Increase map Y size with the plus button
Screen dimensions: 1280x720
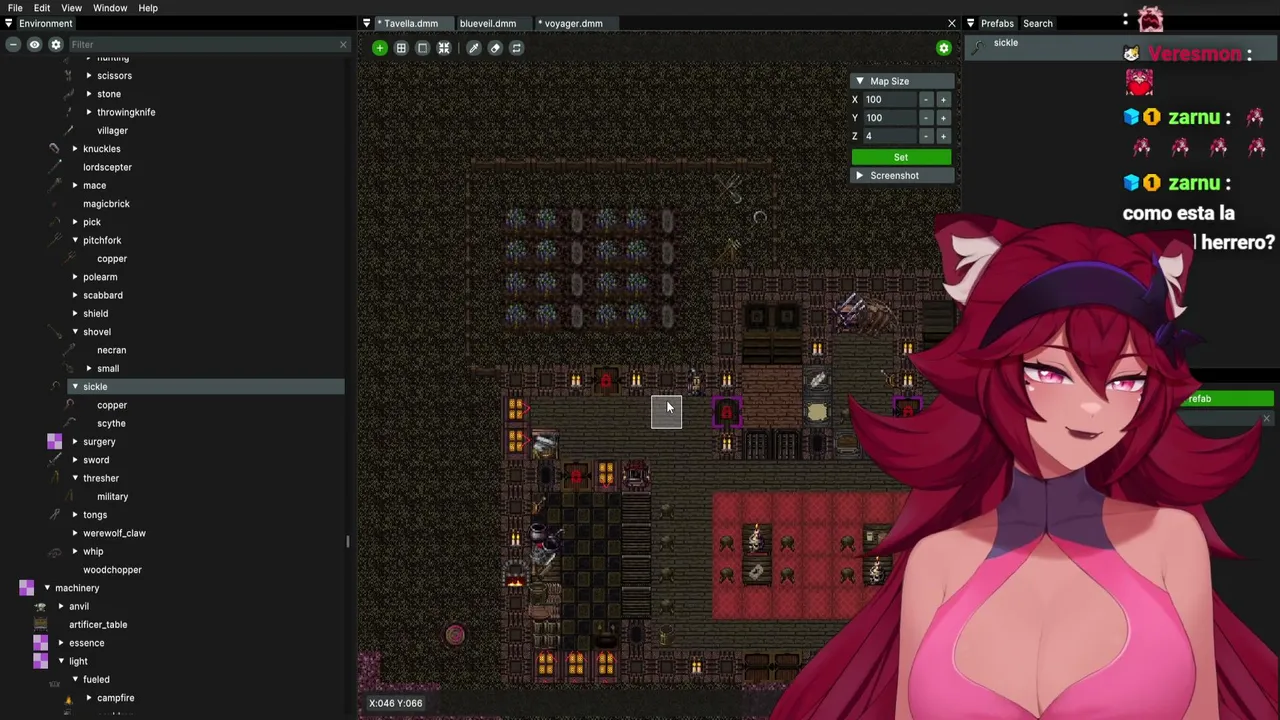[943, 118]
